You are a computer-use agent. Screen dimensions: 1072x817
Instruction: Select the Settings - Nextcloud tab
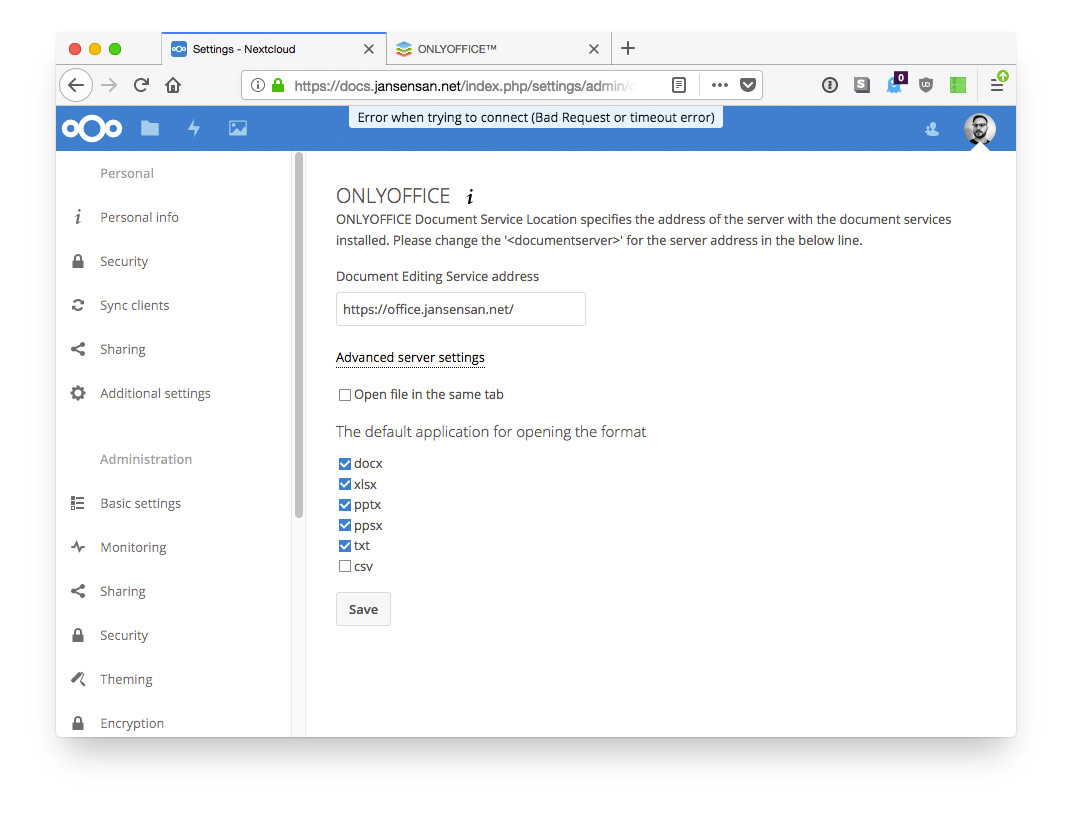coord(273,49)
